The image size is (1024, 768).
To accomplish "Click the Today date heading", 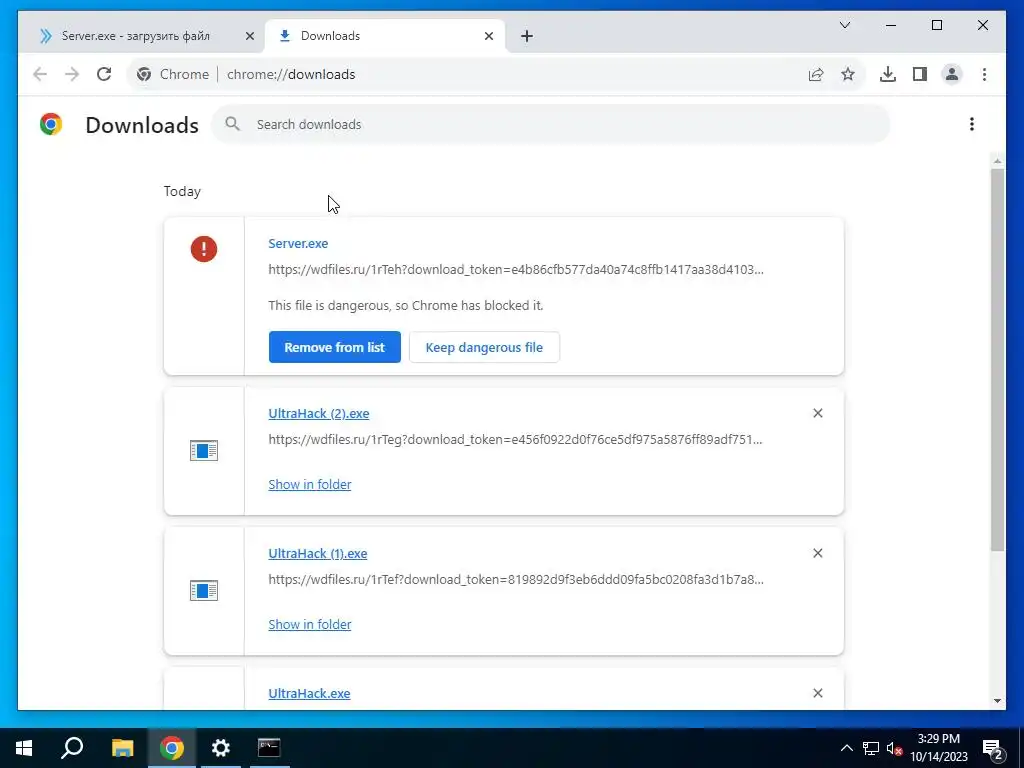I will click(x=182, y=191).
